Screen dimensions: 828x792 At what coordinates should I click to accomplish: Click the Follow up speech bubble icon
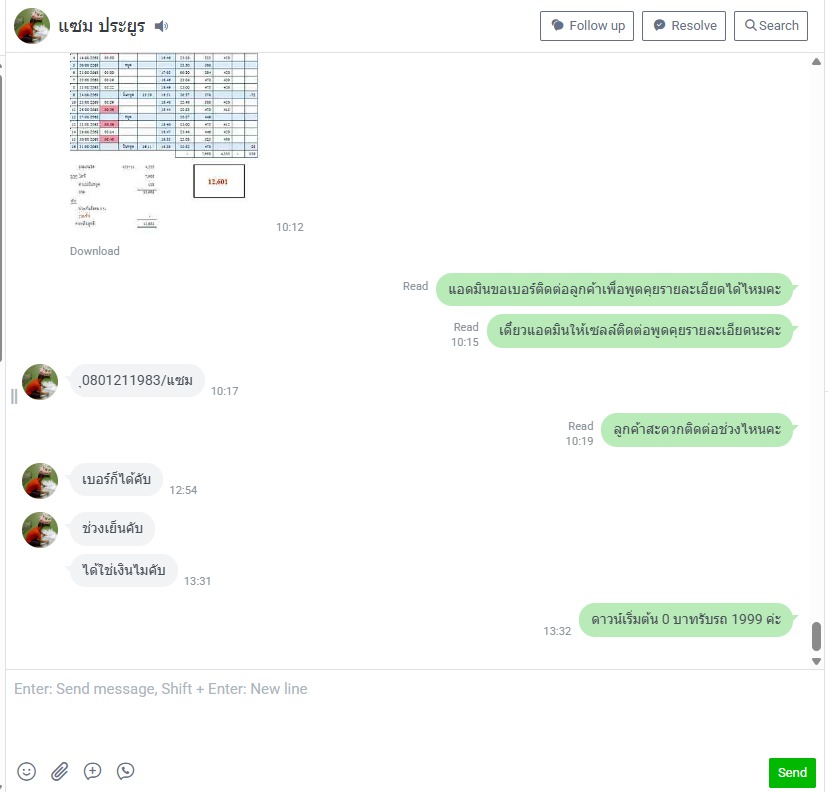[x=558, y=25]
